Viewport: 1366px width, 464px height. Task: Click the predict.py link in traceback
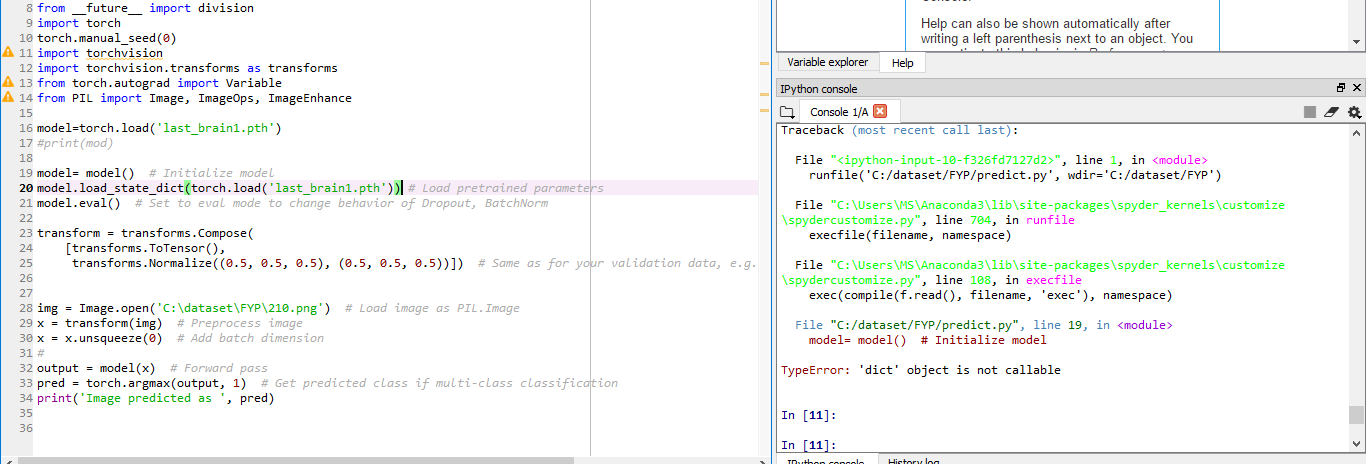point(919,325)
